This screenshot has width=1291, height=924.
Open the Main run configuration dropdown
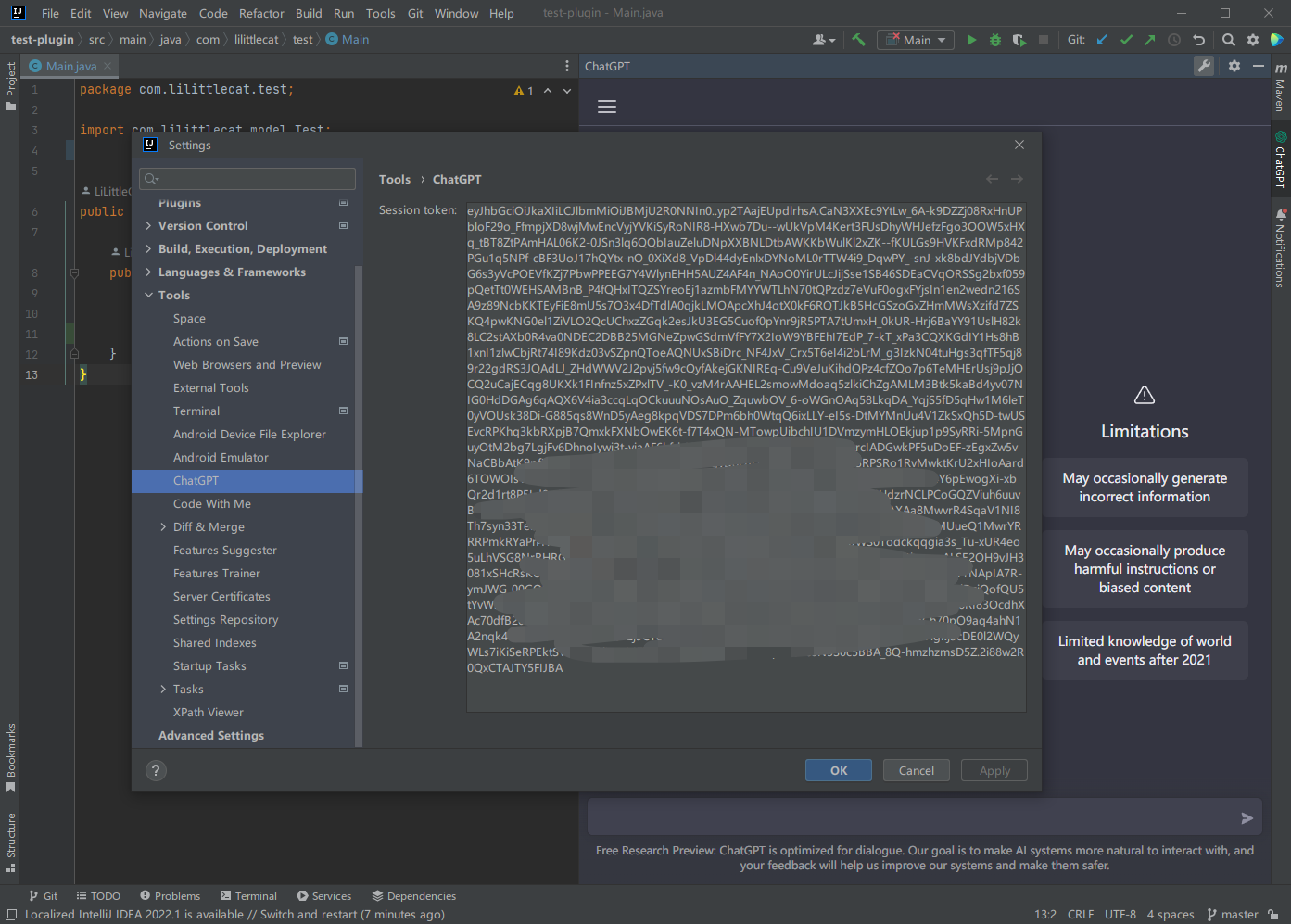pyautogui.click(x=916, y=40)
